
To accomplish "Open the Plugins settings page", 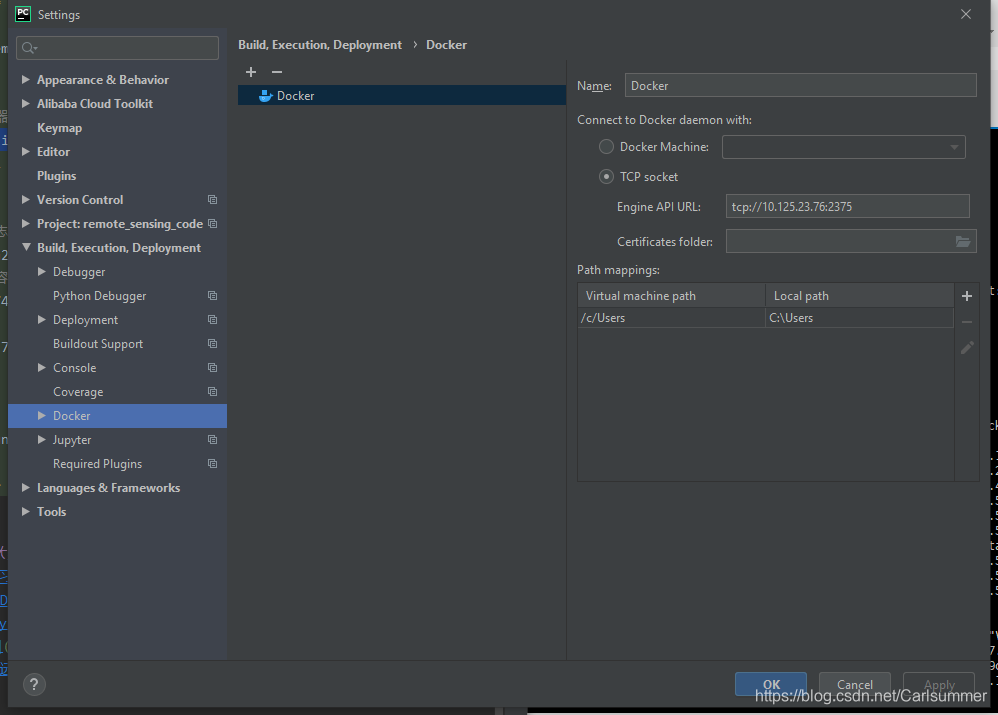I will point(57,176).
